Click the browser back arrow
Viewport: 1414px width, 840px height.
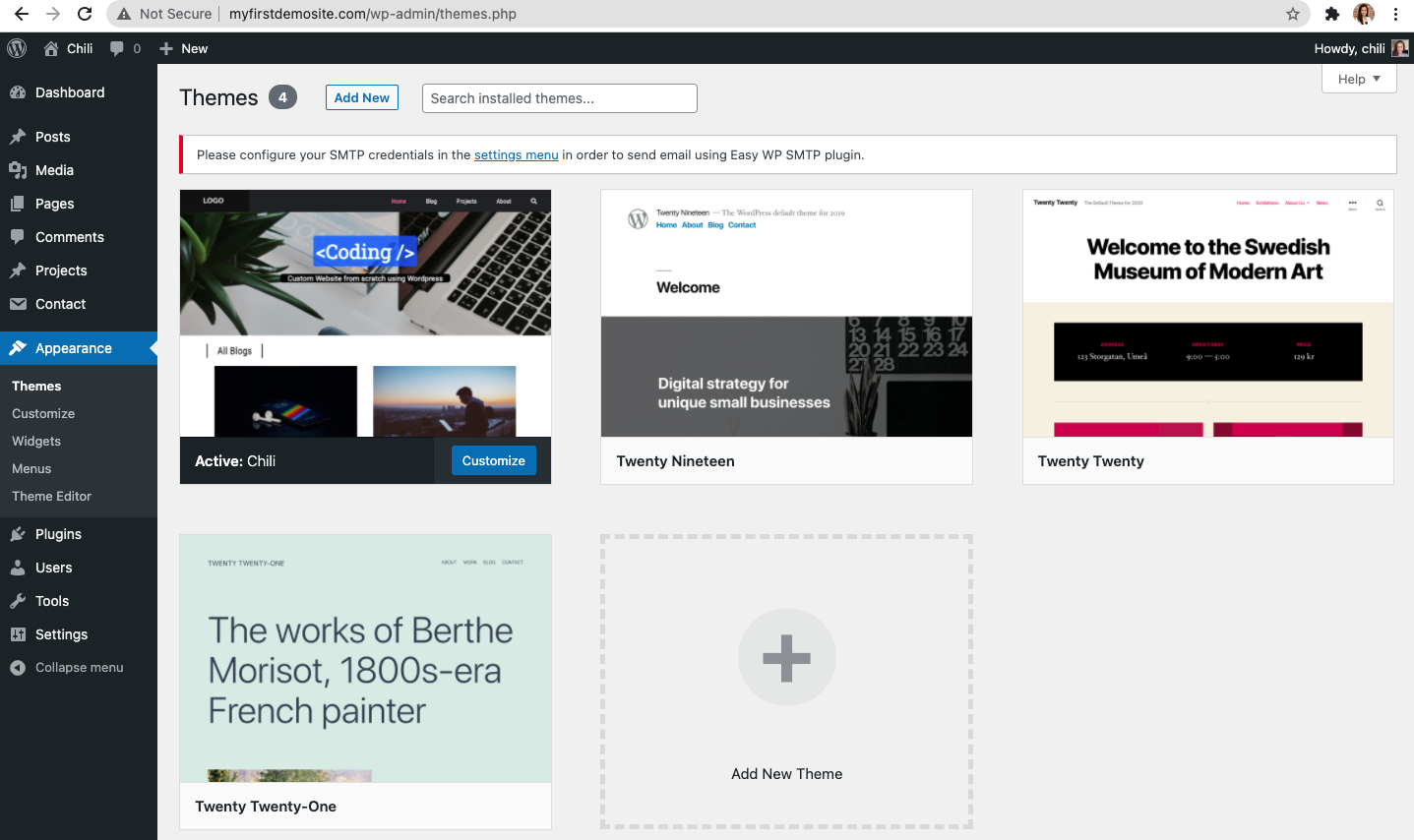coord(22,14)
